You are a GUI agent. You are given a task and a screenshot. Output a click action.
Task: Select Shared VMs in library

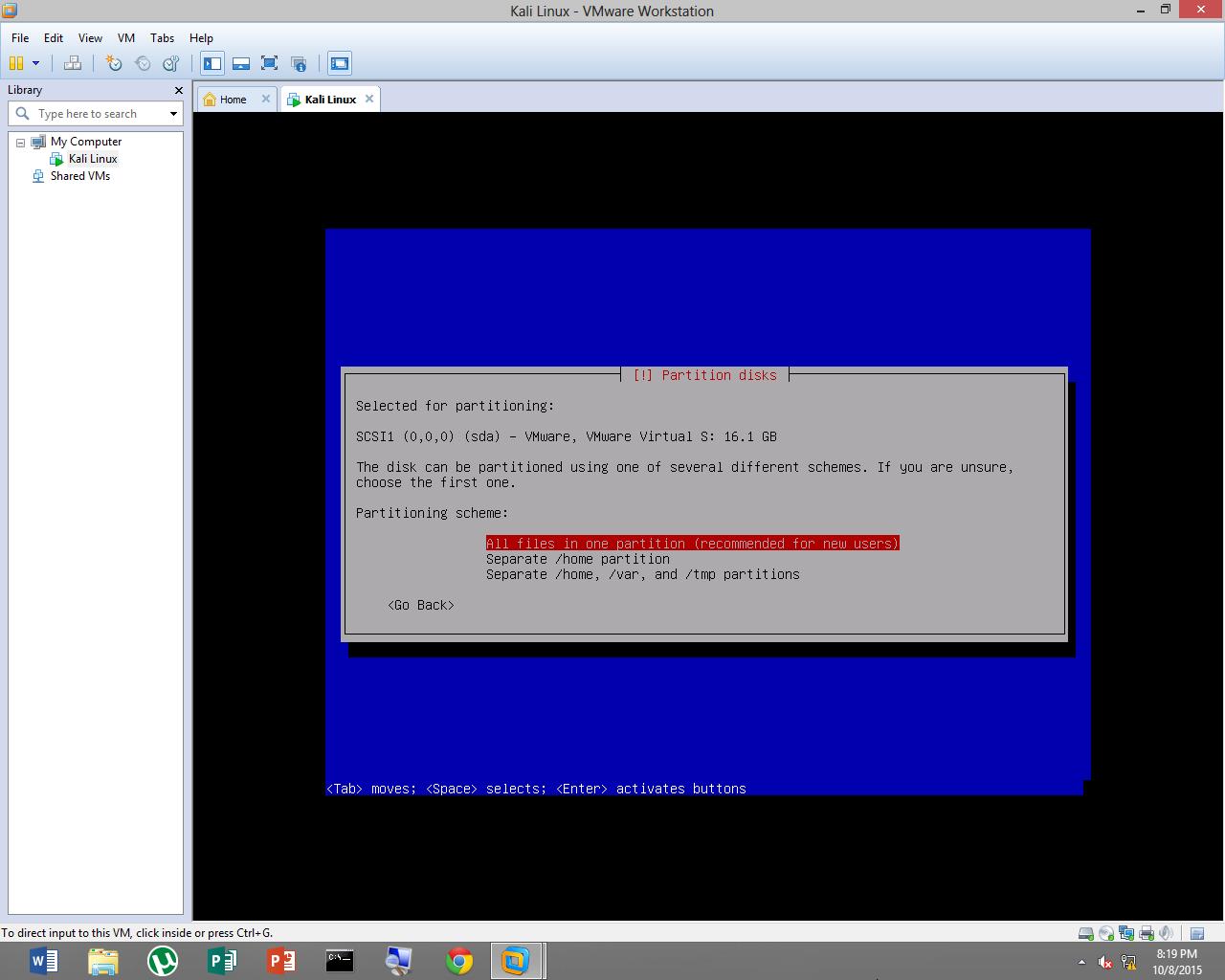tap(80, 176)
